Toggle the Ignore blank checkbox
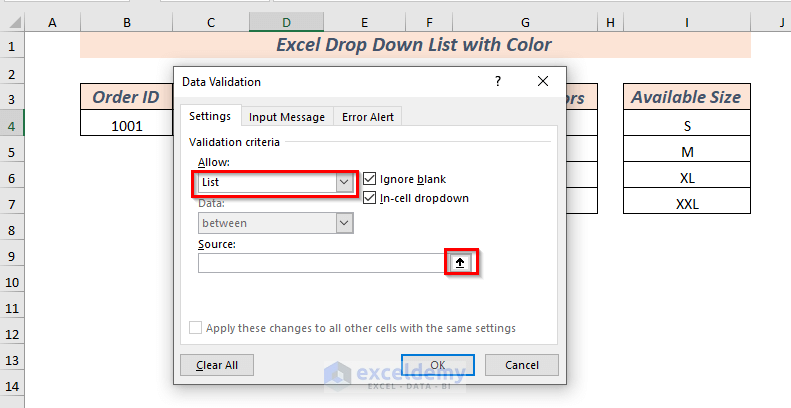The image size is (791, 408). click(371, 179)
